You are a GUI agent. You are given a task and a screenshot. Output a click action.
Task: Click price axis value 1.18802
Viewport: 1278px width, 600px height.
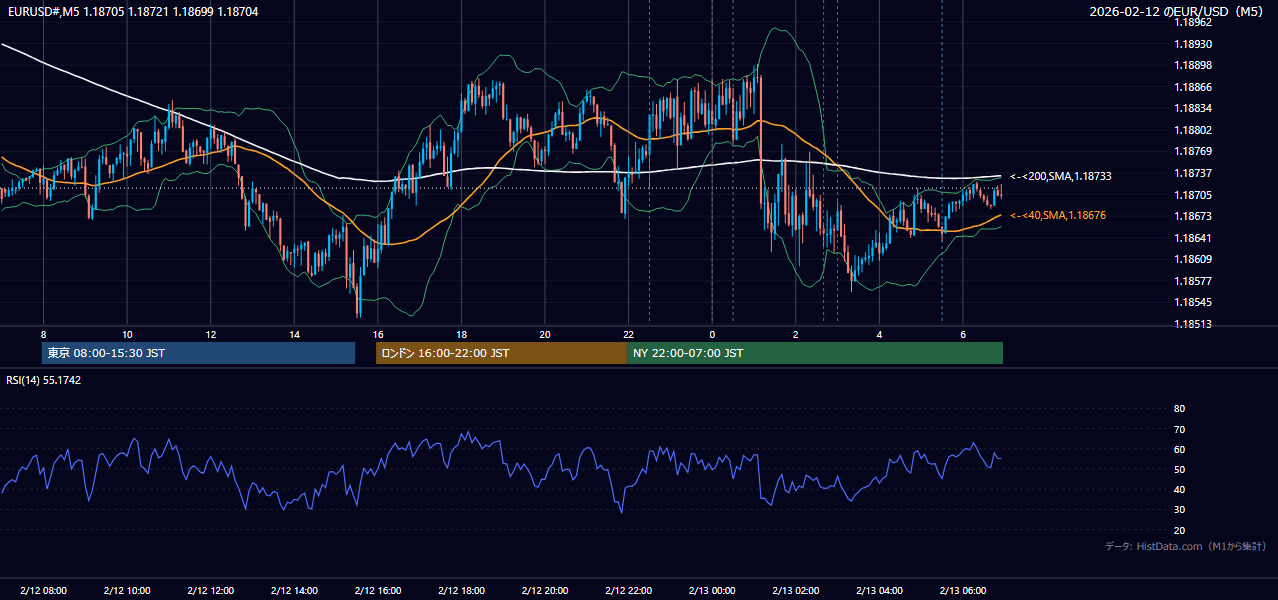tap(1192, 130)
